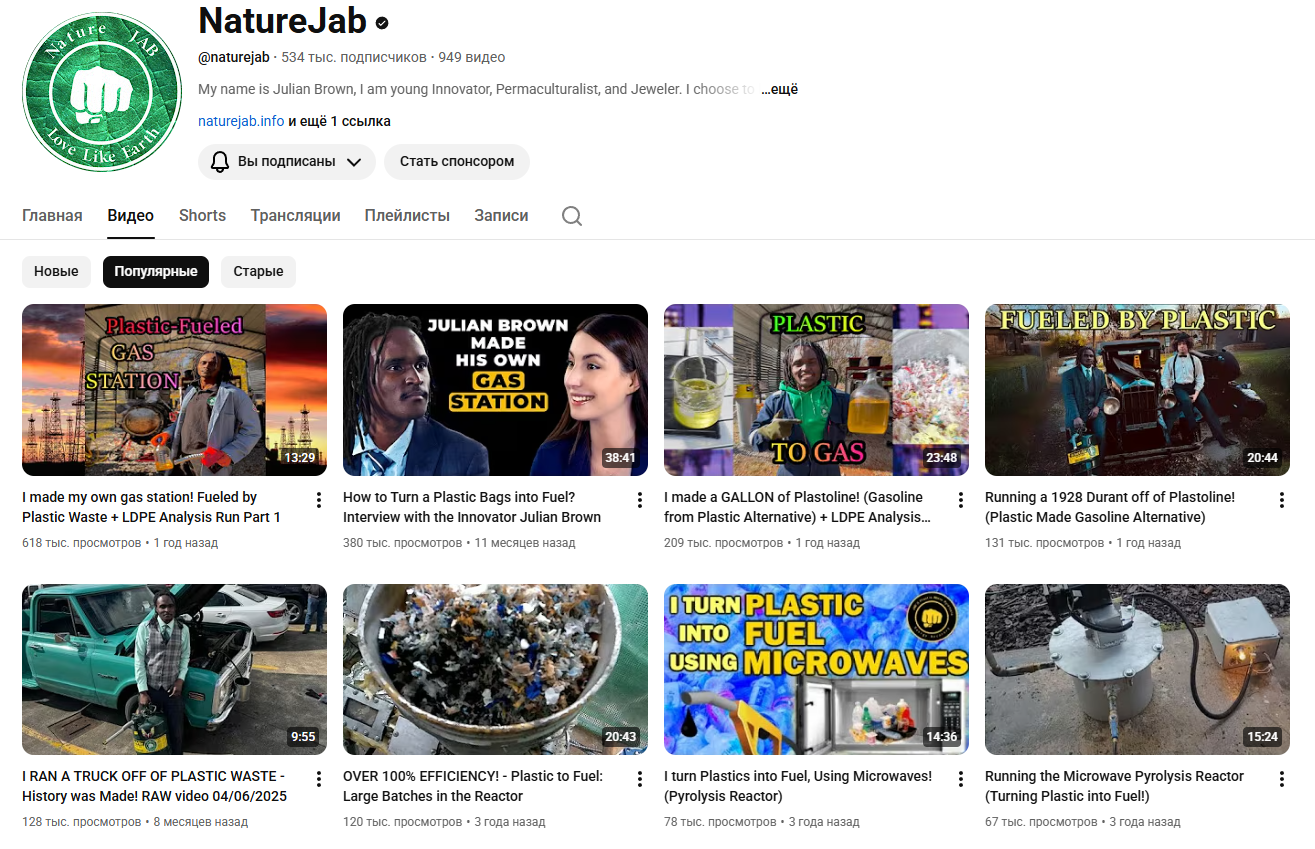1315x849 pixels.
Task: Open the Плейлисты tab
Action: click(x=407, y=215)
